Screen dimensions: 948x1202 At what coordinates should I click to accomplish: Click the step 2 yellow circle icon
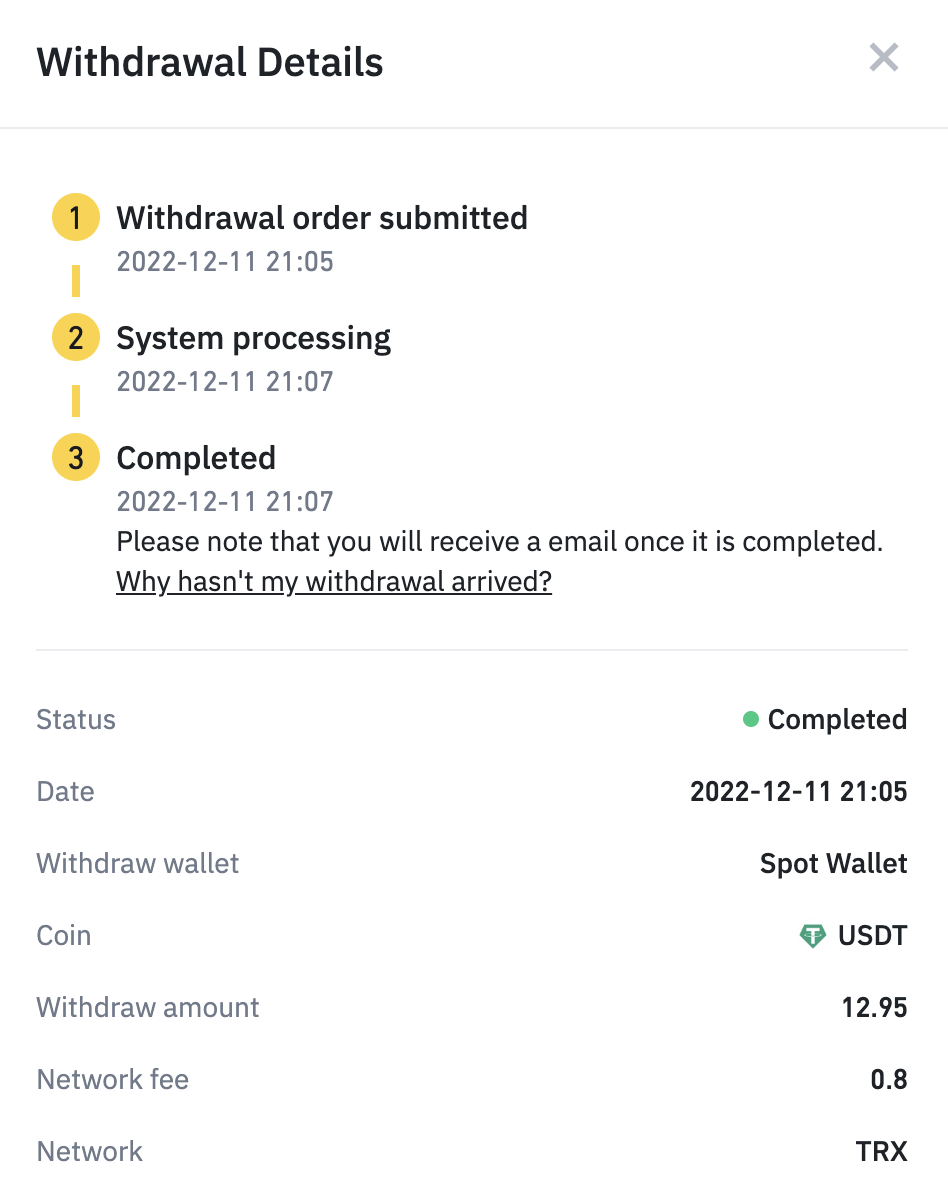pyautogui.click(x=76, y=338)
